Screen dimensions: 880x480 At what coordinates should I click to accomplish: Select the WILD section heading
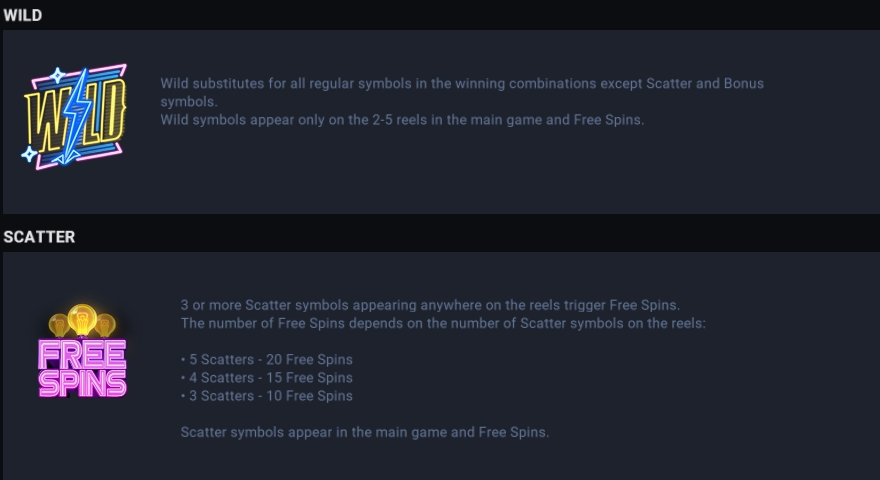[x=22, y=15]
